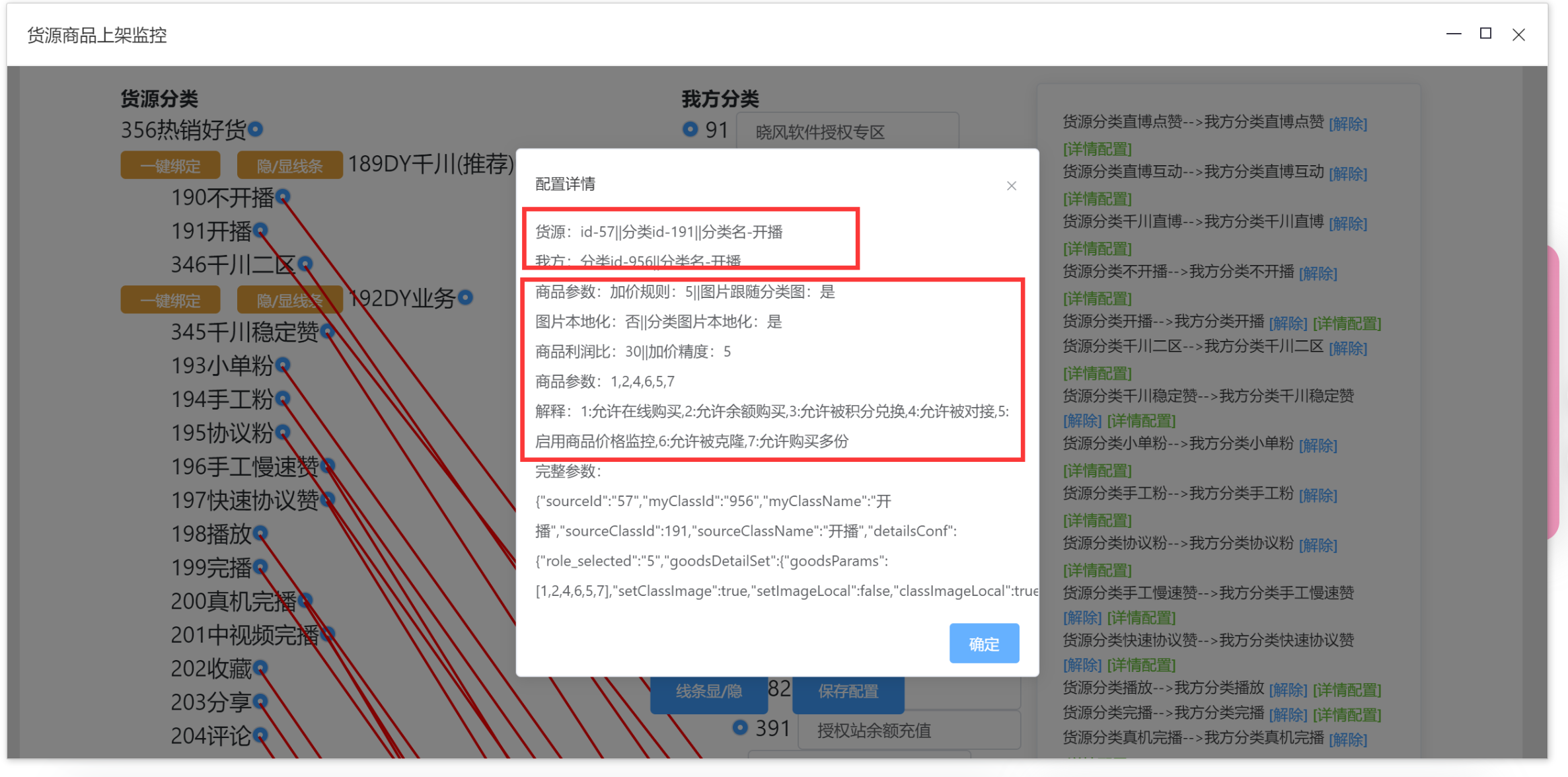This screenshot has height=777, width=1568.
Task: Open 详情配置 for 千川稳定赞 mapping
Action: click(x=1141, y=421)
